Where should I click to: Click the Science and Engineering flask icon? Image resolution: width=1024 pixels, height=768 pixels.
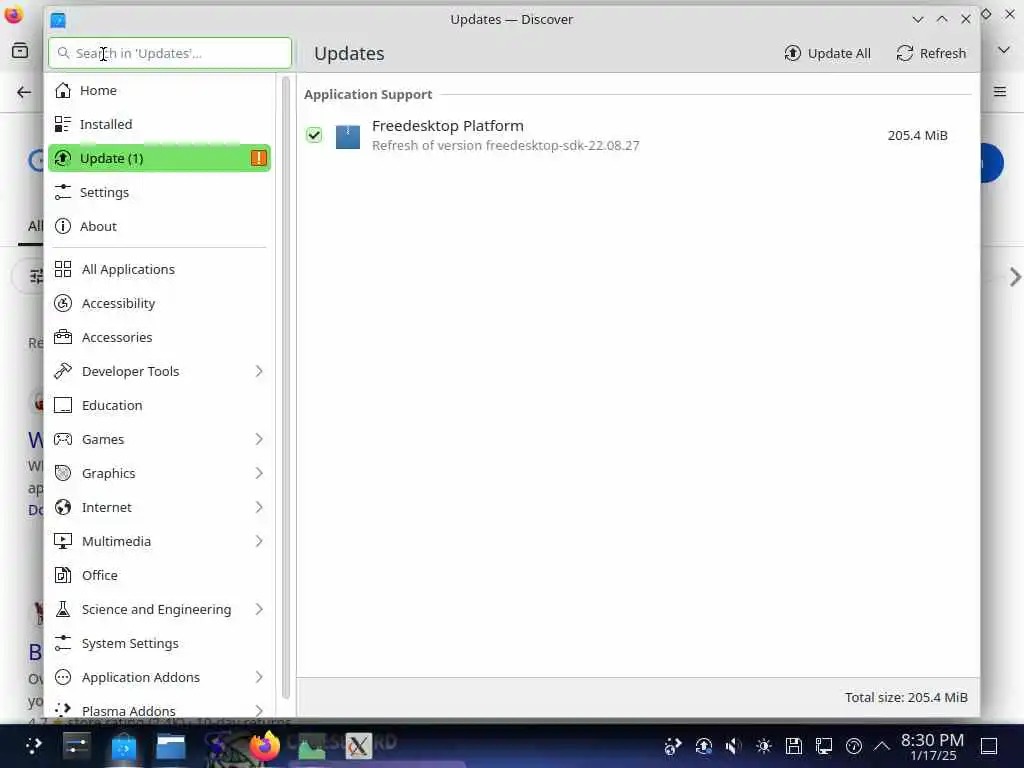[x=63, y=609]
